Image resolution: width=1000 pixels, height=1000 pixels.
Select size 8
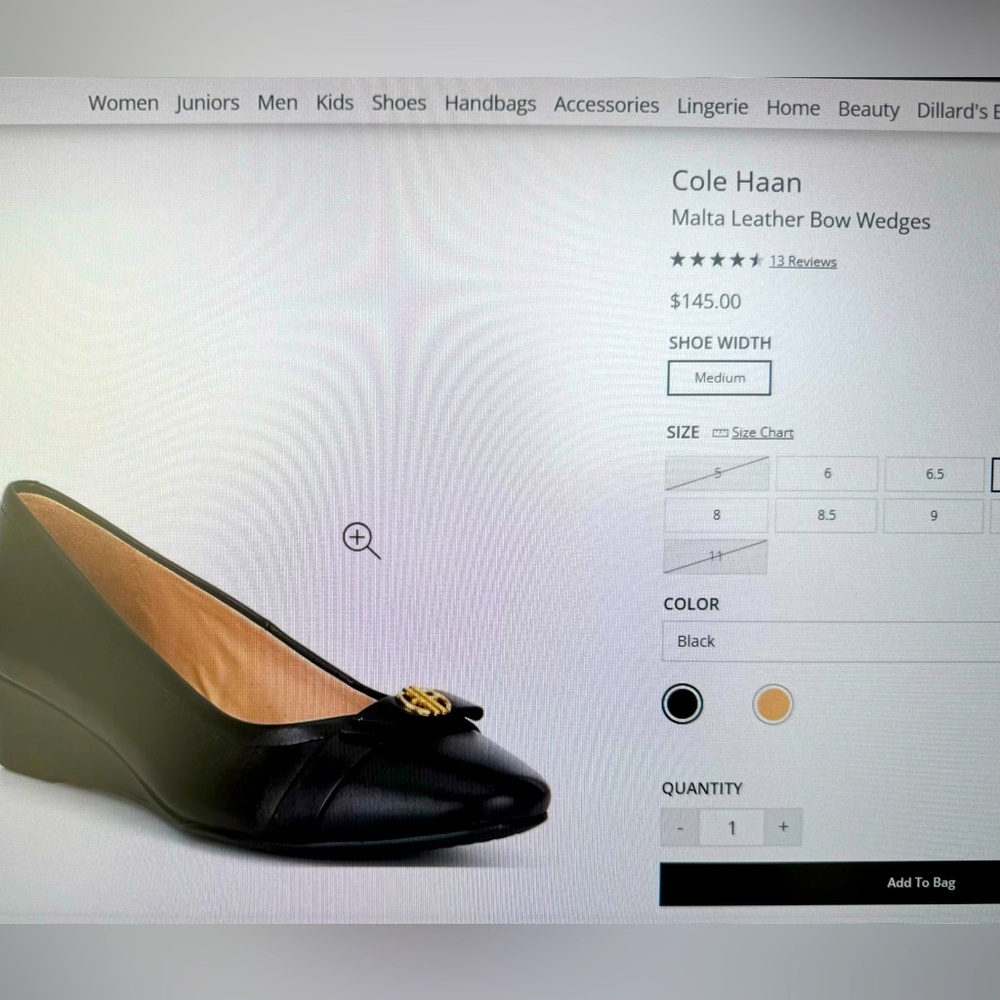point(716,515)
